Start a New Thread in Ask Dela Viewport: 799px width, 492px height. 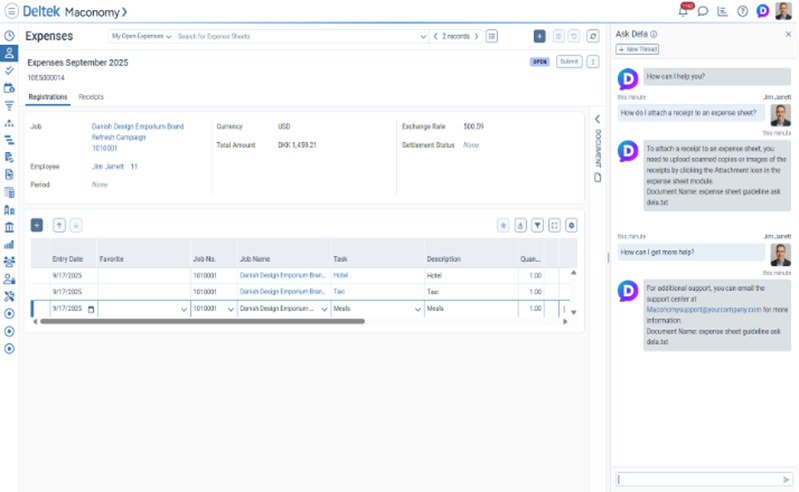[x=636, y=49]
